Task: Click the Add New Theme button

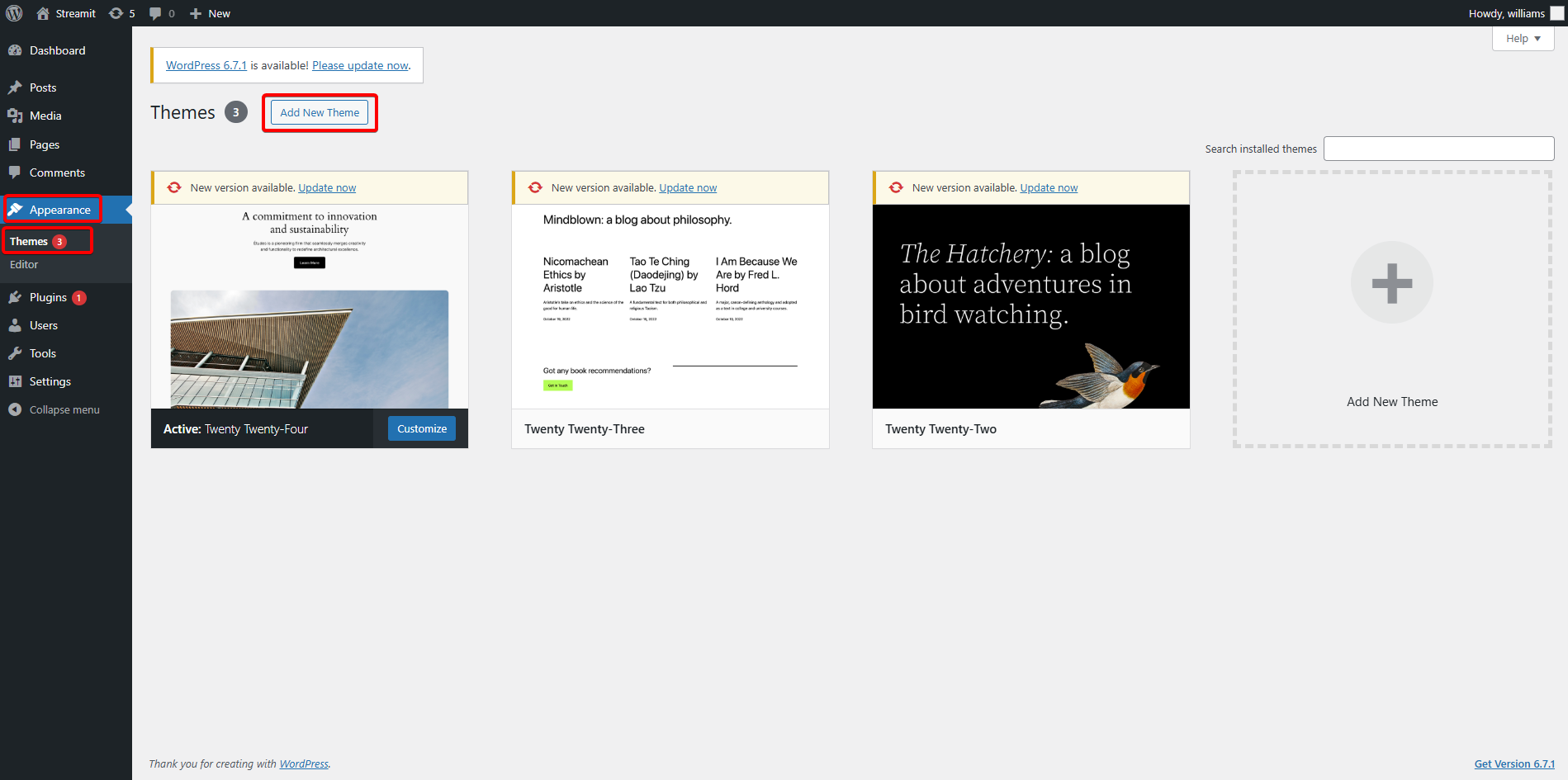Action: (x=320, y=112)
